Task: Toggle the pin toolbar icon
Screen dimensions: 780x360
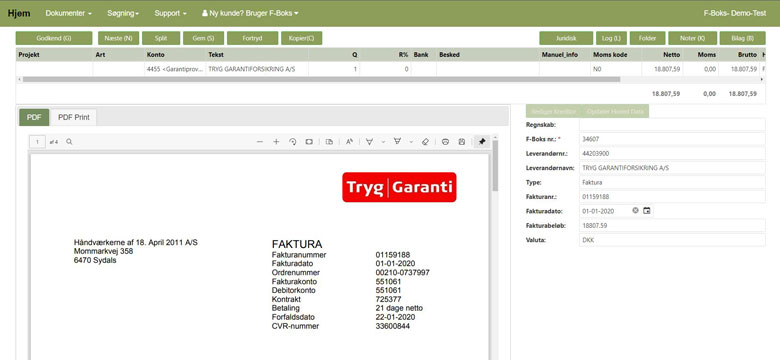Action: coord(482,142)
